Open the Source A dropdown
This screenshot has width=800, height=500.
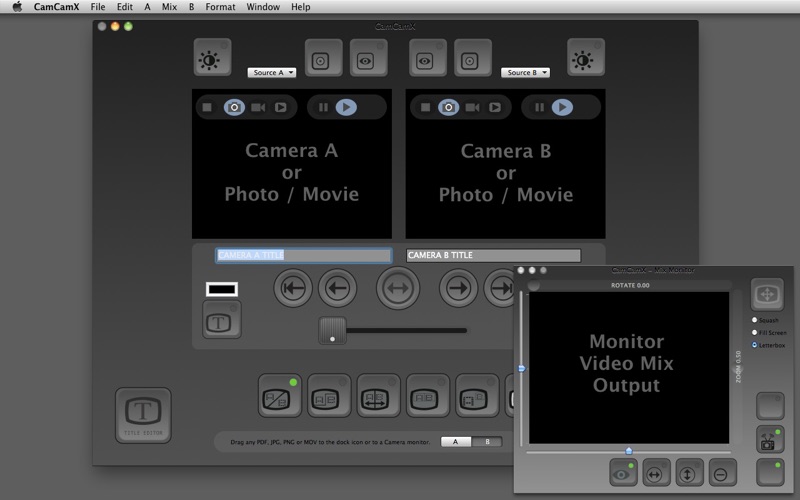pyautogui.click(x=271, y=73)
